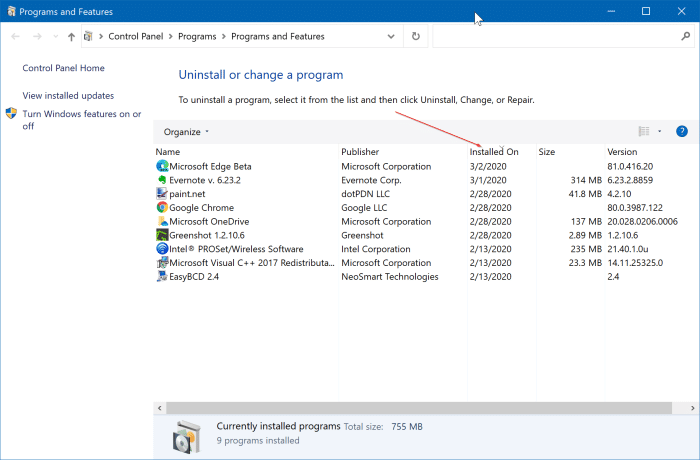Select Microsoft Visual C++ 2017 Redistributable
700x460 pixels.
click(x=252, y=263)
